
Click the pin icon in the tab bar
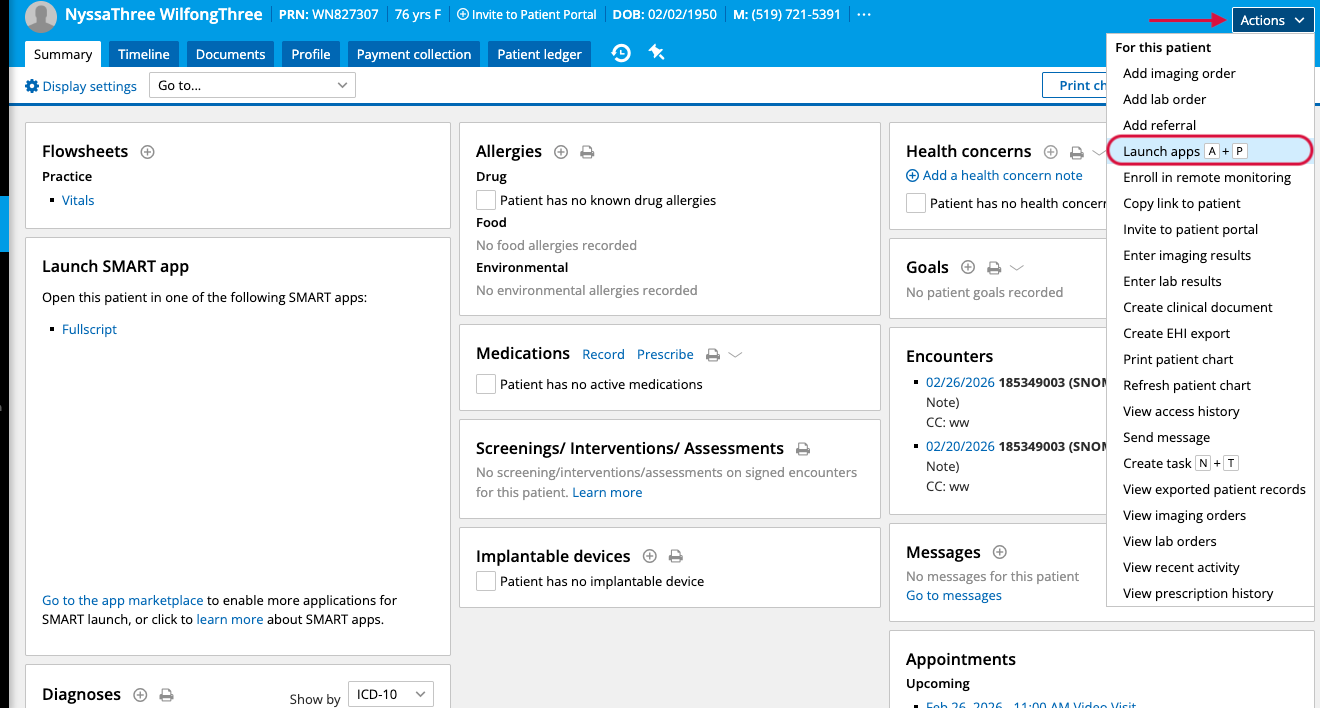pyautogui.click(x=657, y=53)
